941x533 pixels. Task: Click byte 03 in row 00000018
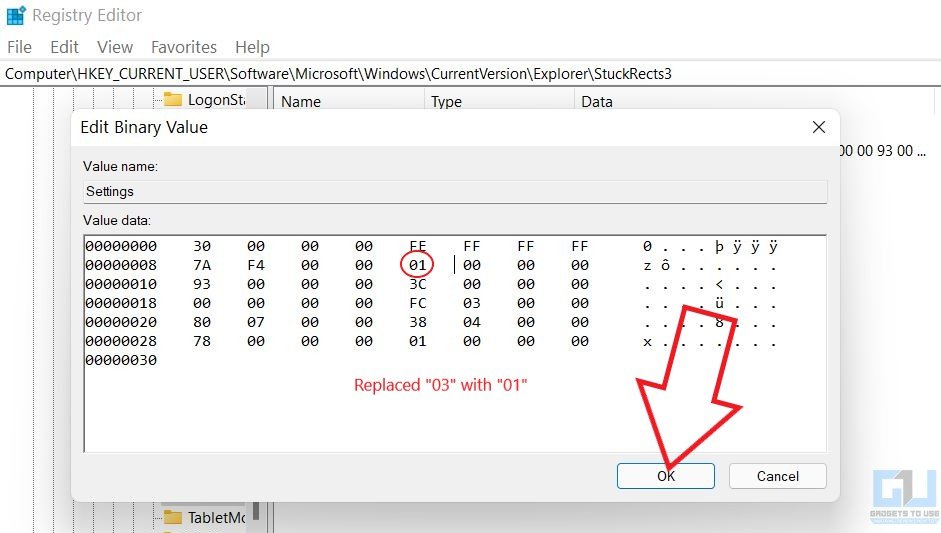pos(472,303)
